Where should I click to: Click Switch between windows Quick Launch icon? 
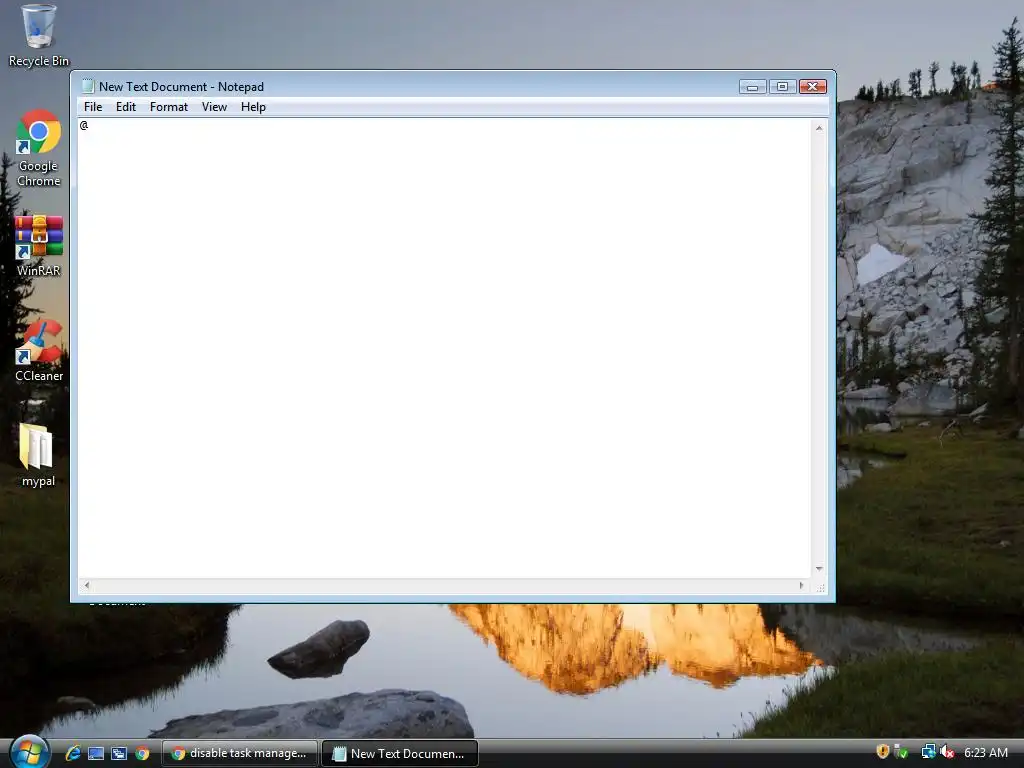(119, 753)
